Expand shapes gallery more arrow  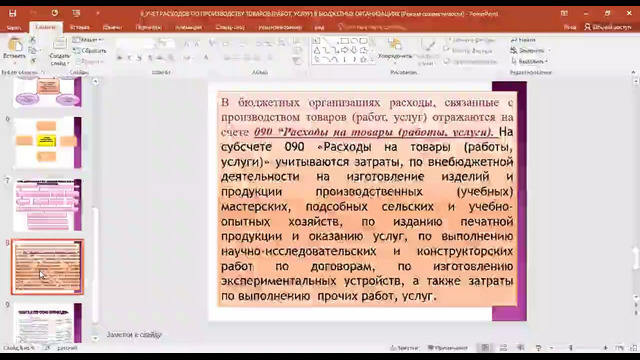[372, 60]
